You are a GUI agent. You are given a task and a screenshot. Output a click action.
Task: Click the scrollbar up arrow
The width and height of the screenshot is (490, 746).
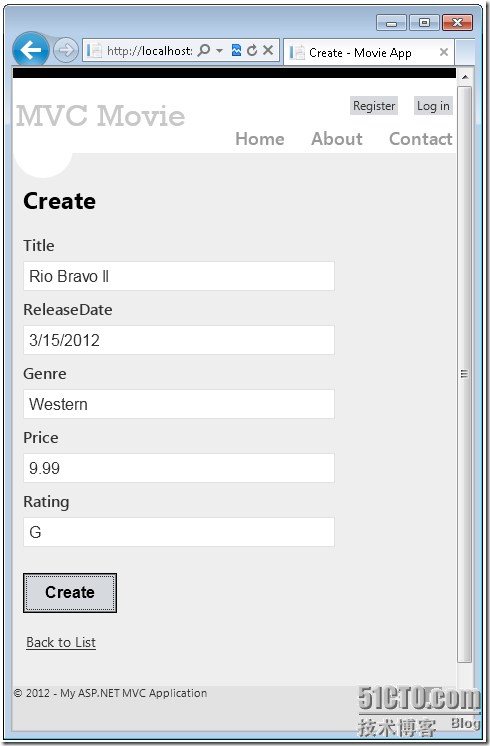tap(465, 77)
